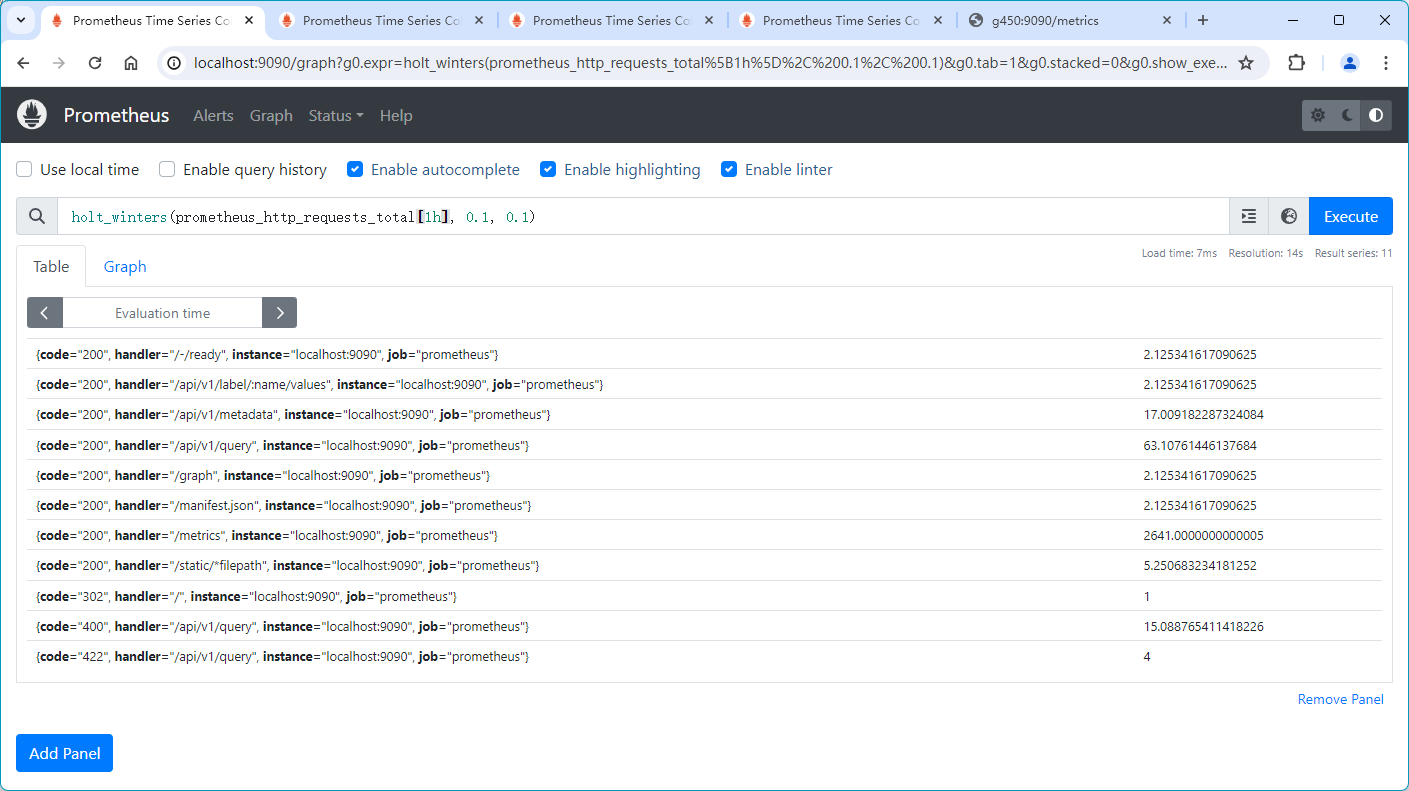Click the Prometheus flame logo
This screenshot has height=791, width=1409.
coord(32,115)
